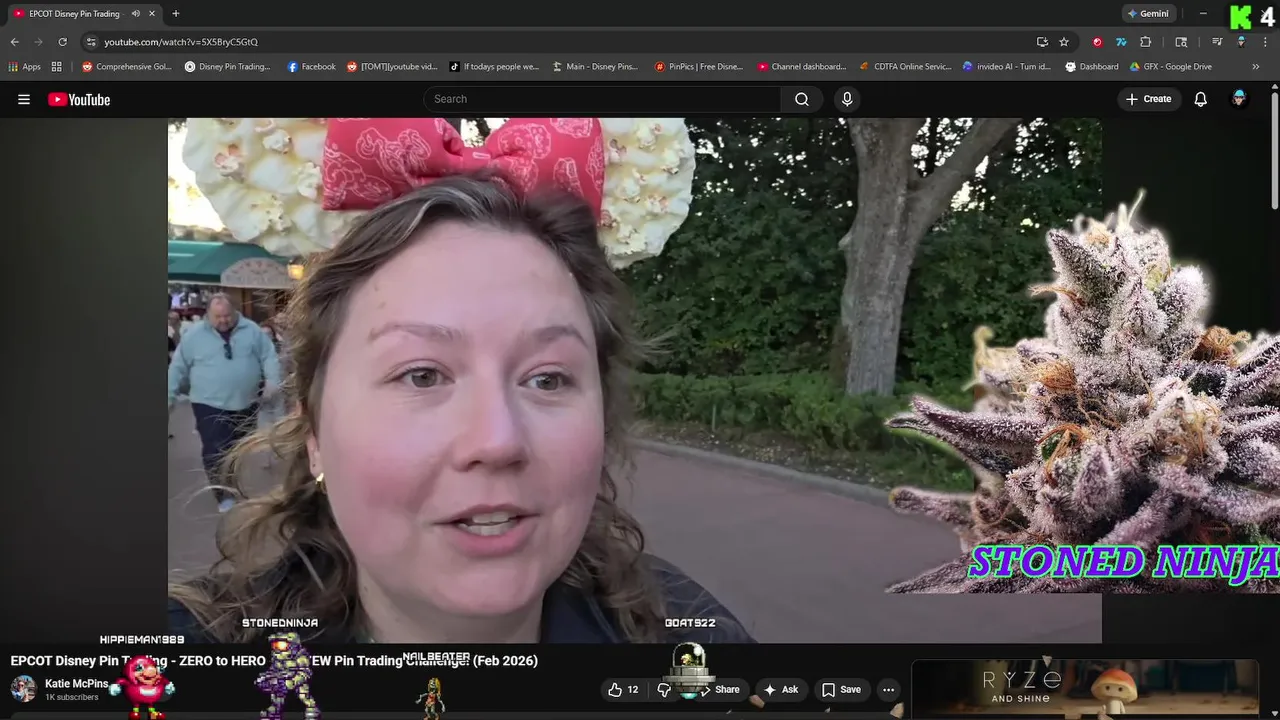
Task: Click the install app icon in address bar
Action: click(1042, 42)
